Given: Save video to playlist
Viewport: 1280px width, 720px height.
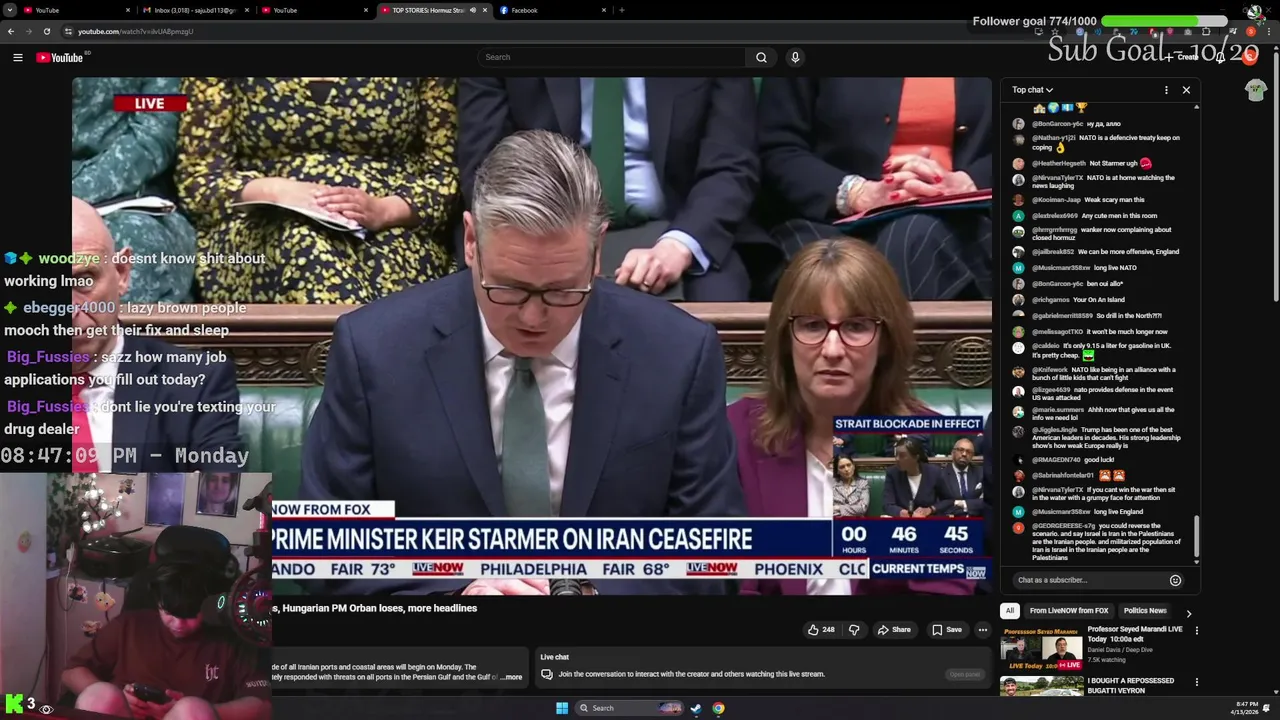Looking at the screenshot, I should click(946, 630).
